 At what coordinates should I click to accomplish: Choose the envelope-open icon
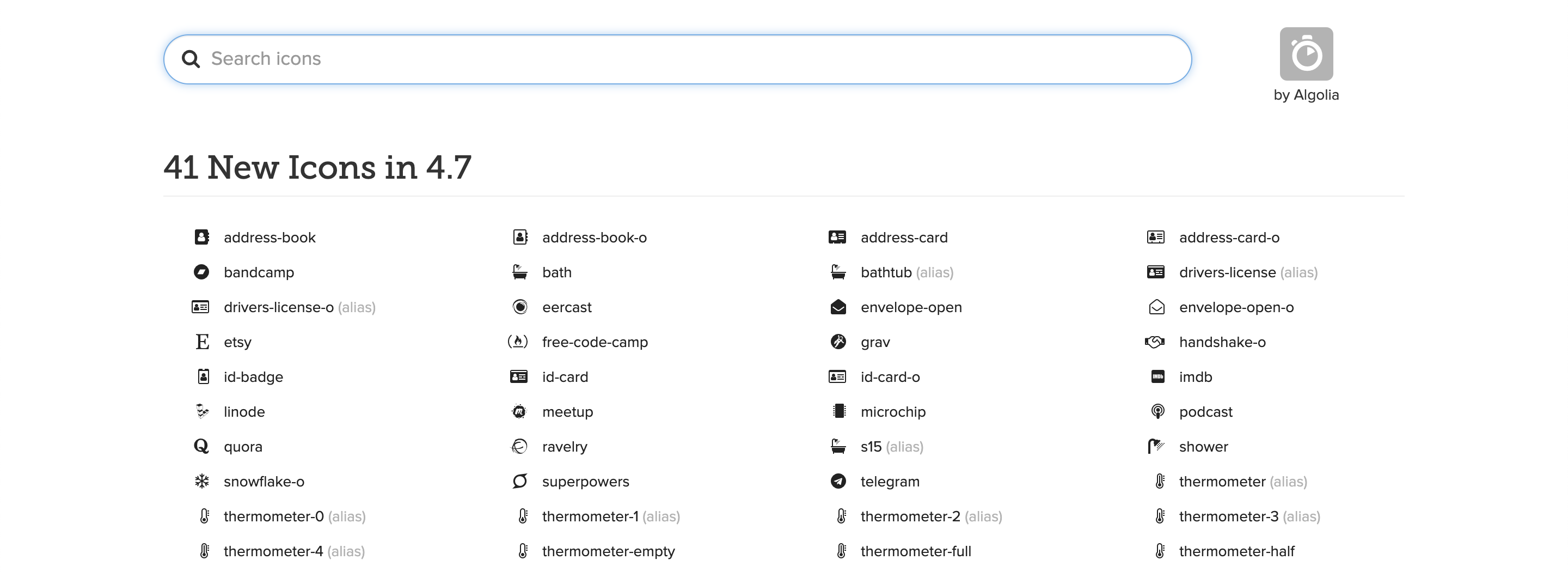pyautogui.click(x=838, y=306)
